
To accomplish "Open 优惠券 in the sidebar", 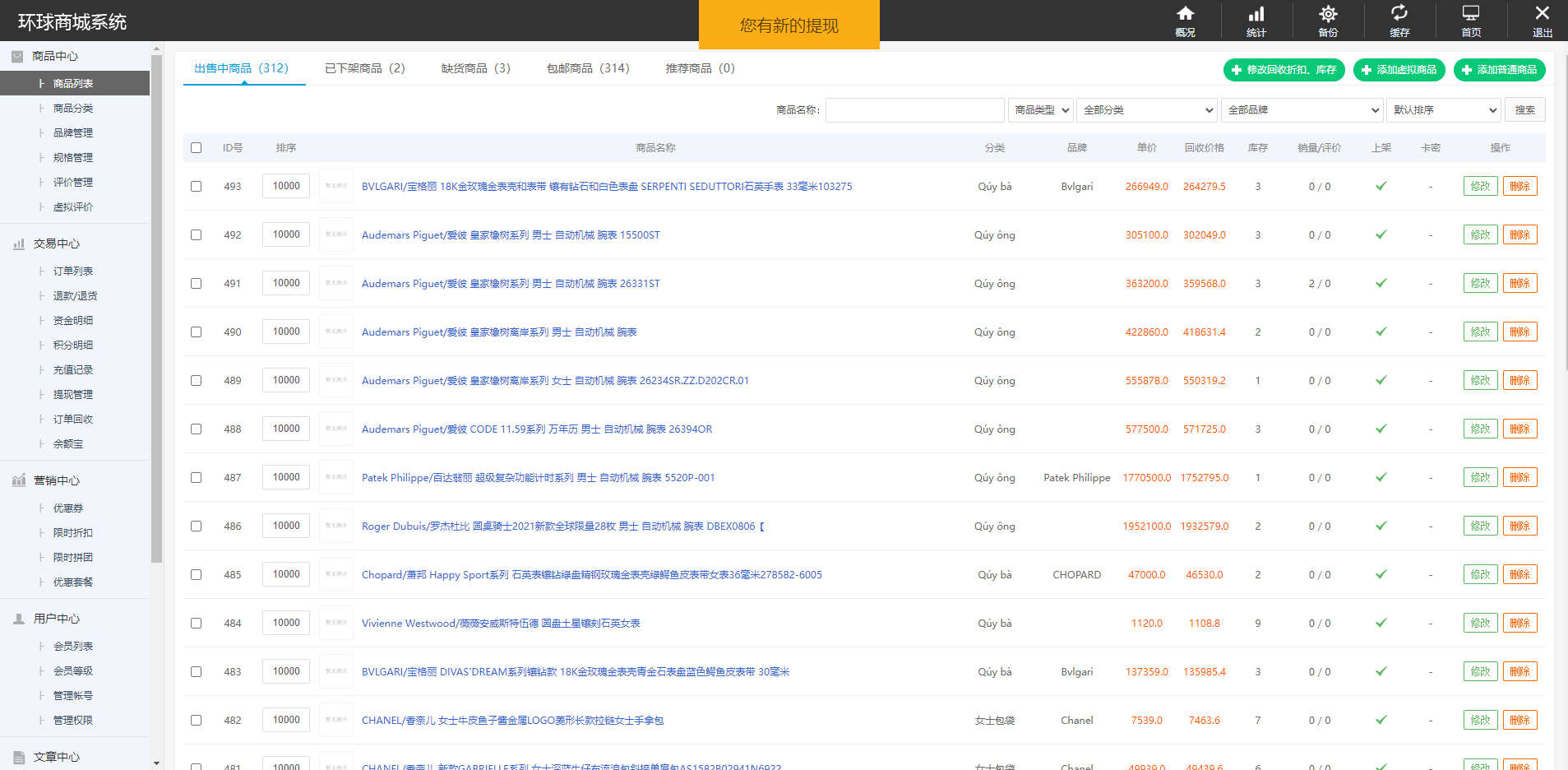I will coord(68,508).
